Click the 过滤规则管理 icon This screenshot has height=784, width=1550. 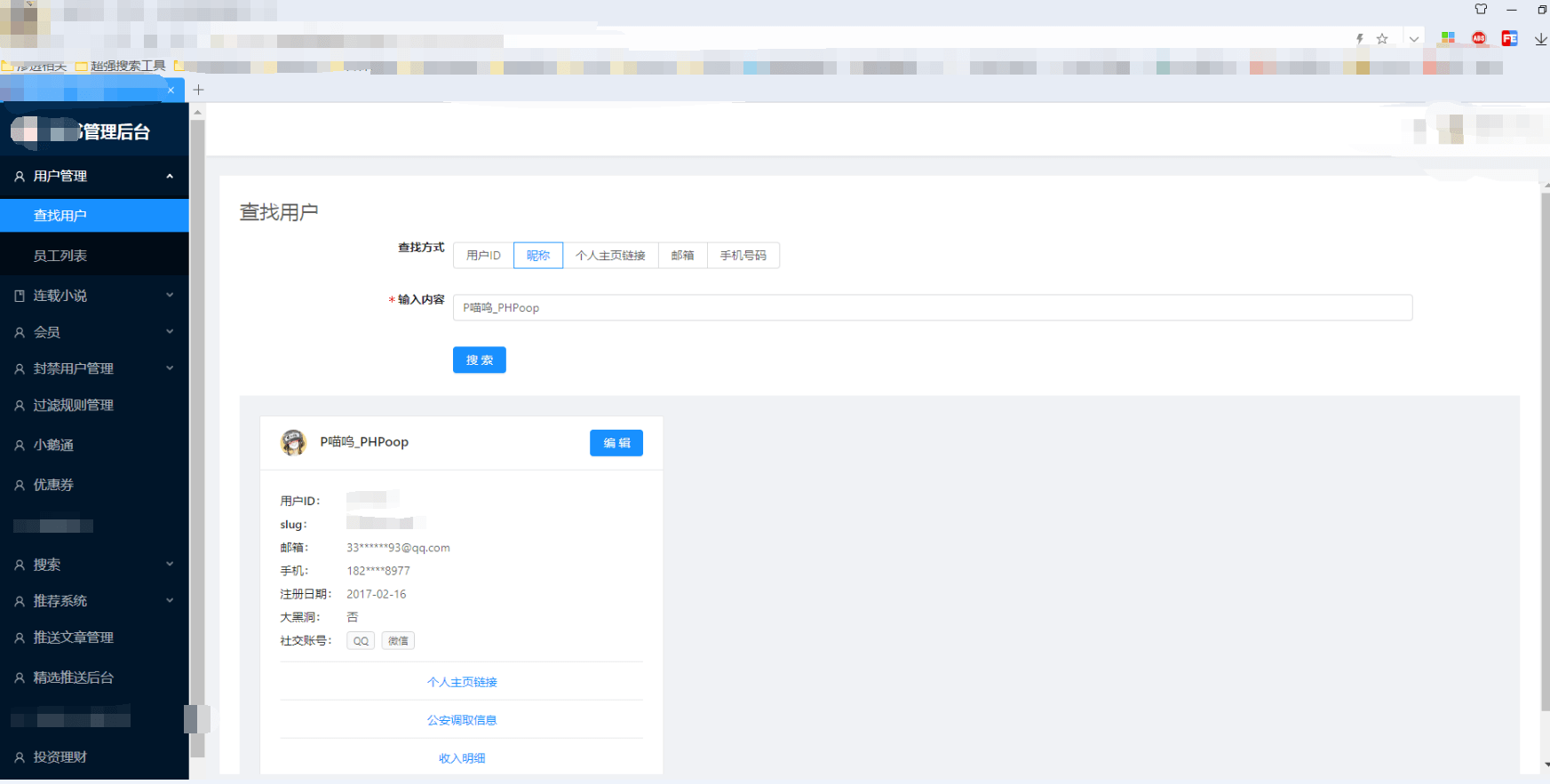click(20, 405)
